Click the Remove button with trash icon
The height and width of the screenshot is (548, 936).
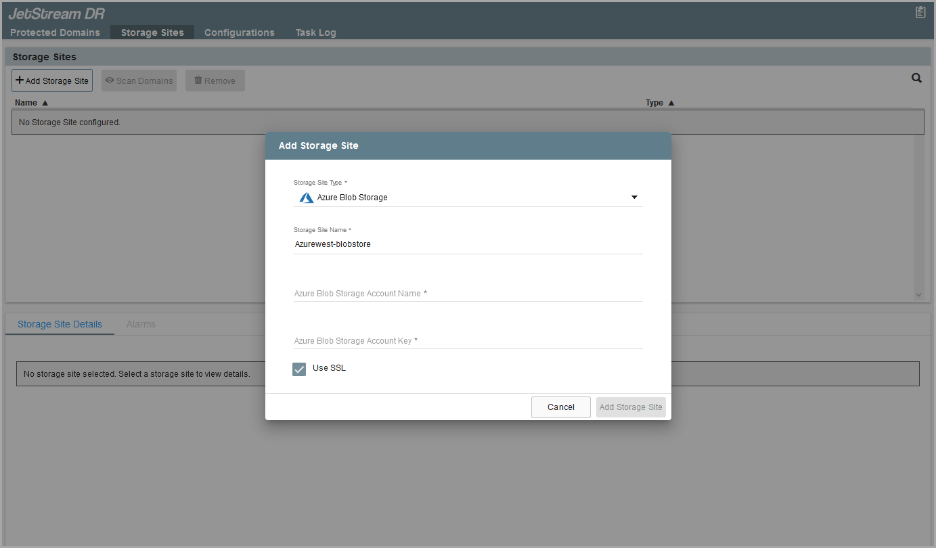[x=215, y=81]
